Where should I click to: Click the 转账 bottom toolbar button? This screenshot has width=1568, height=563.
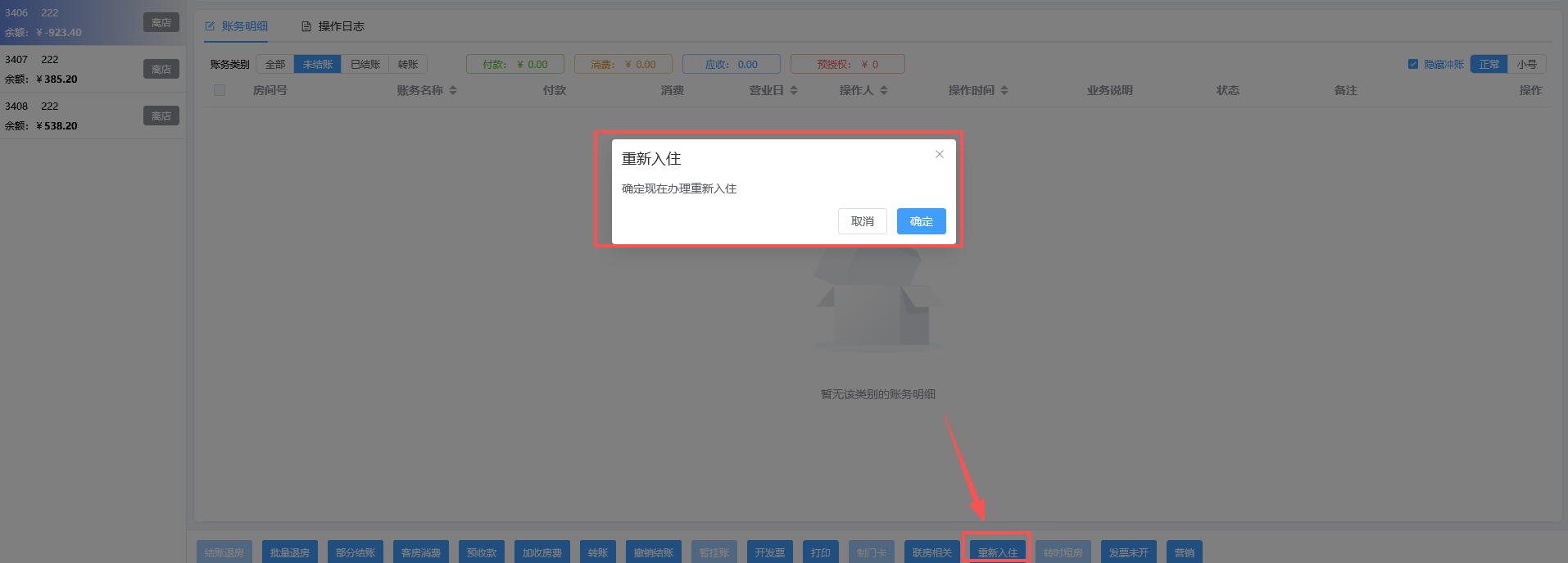pos(598,552)
